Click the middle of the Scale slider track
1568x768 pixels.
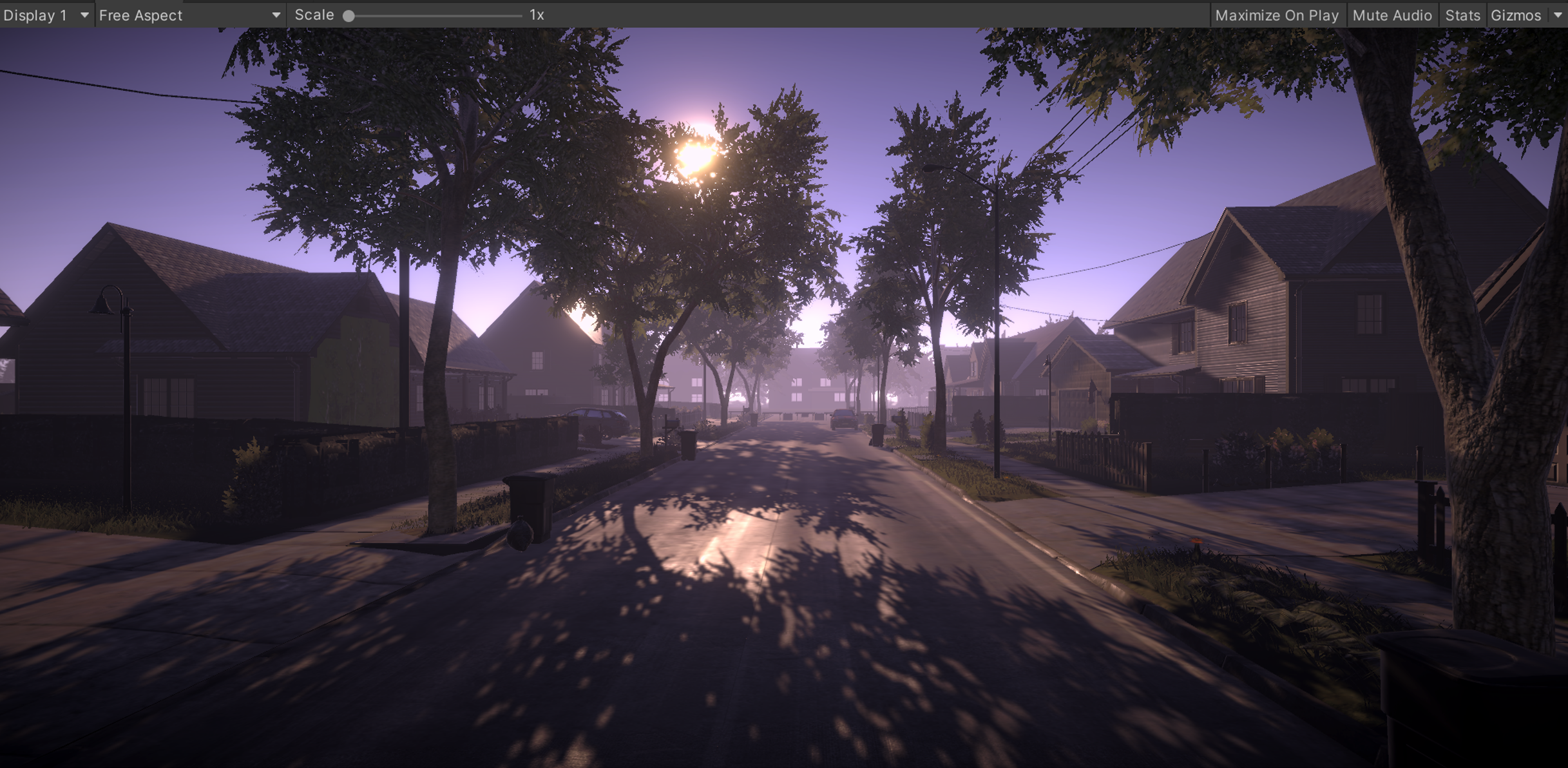tap(435, 16)
